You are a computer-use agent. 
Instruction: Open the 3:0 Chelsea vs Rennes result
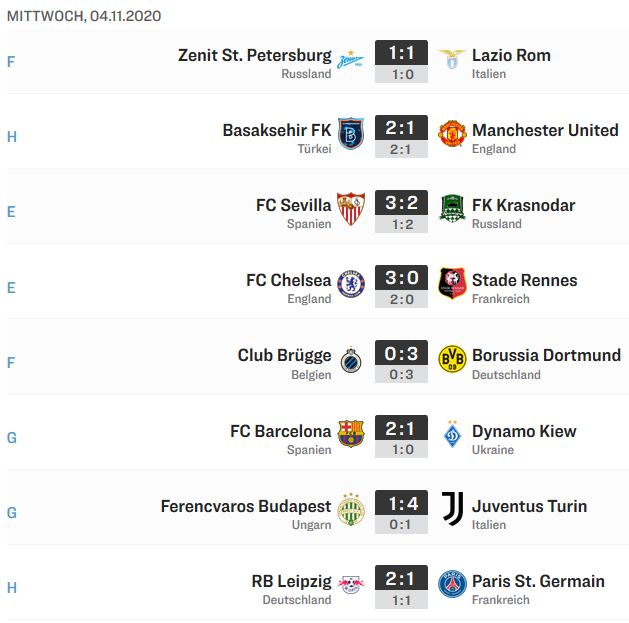[x=401, y=278]
